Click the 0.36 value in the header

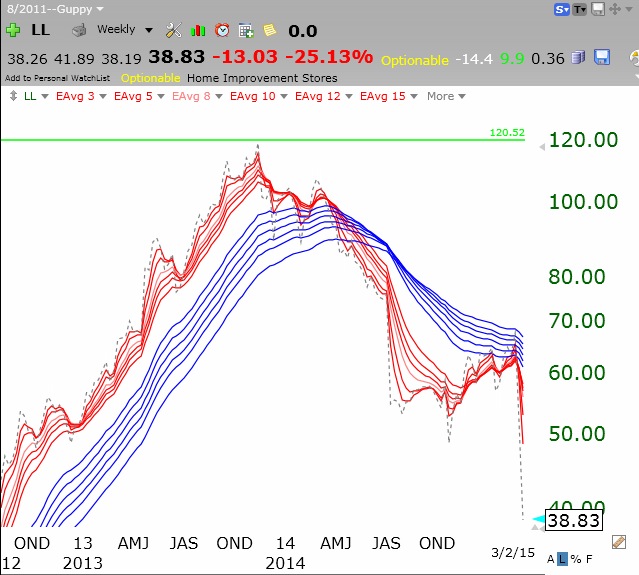[548, 59]
